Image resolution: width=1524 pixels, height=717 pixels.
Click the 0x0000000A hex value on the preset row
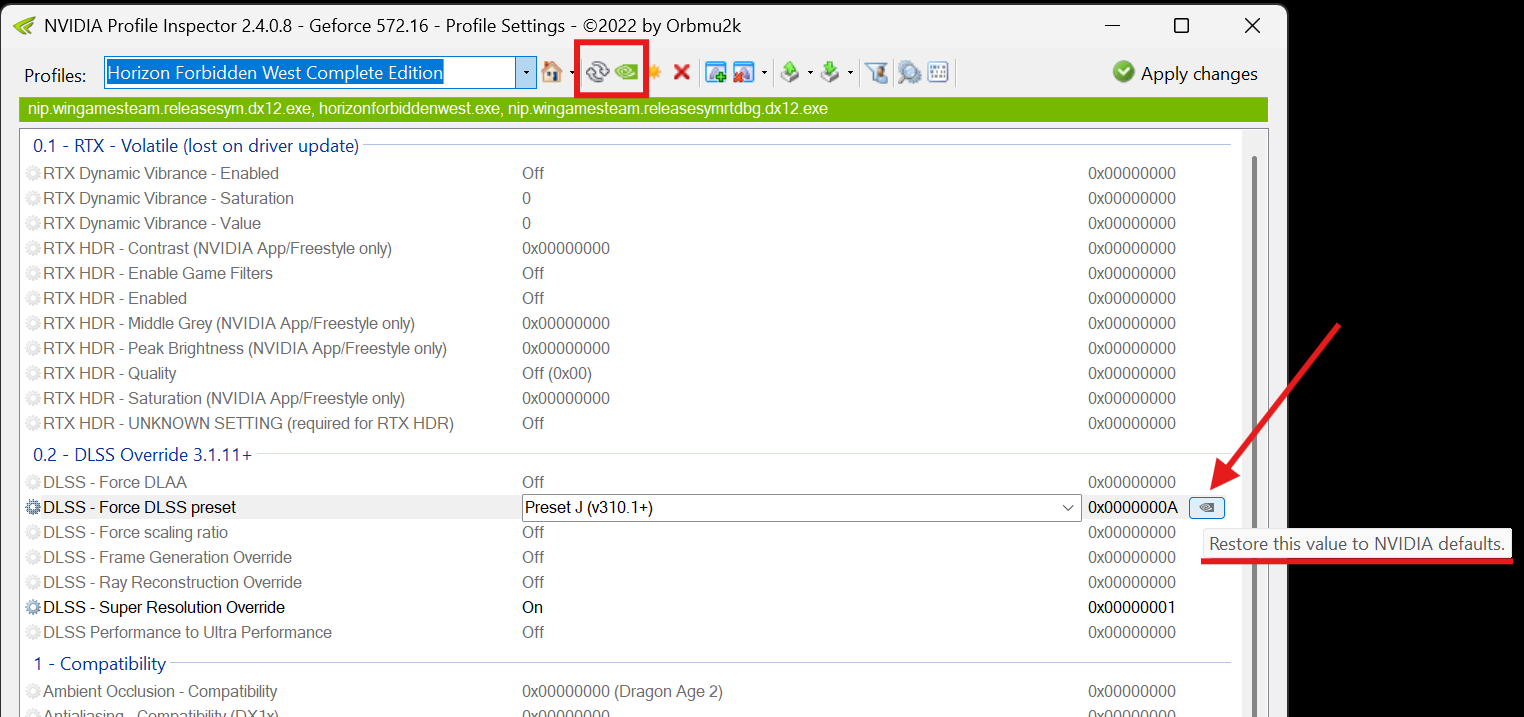point(1132,507)
